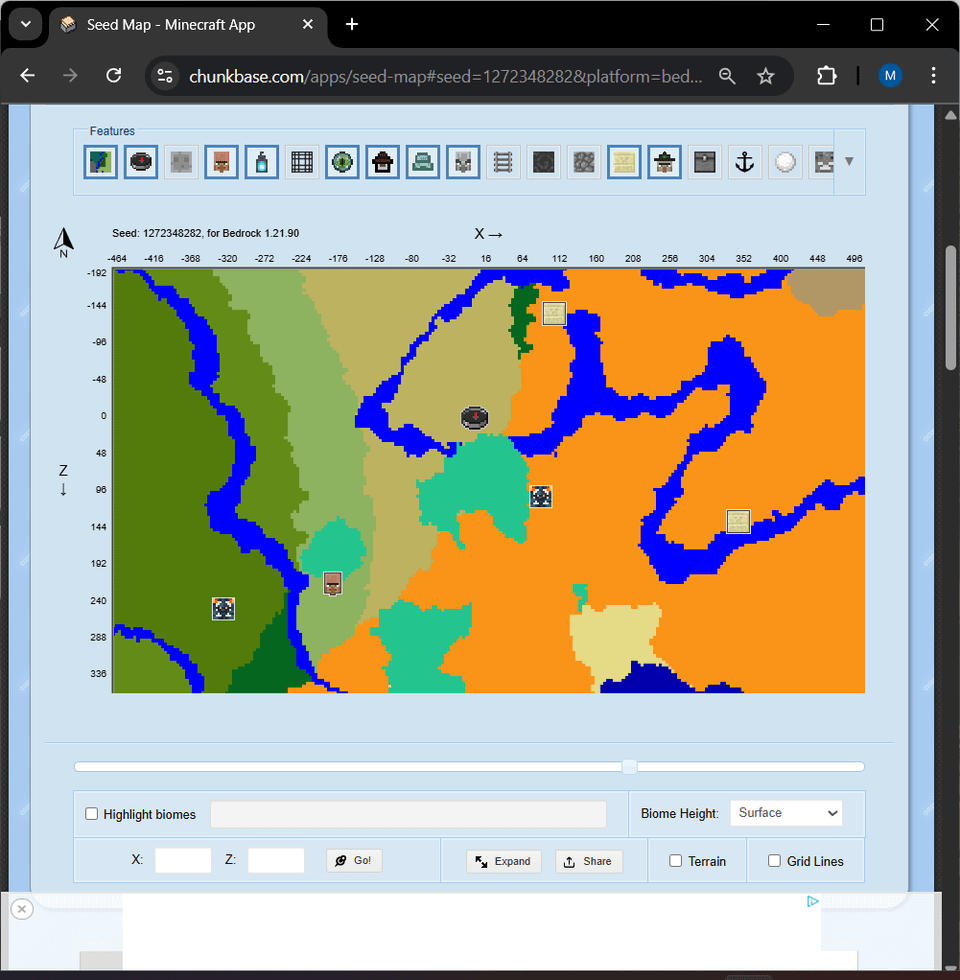960x980 pixels.
Task: Toggle the village feature icon in toolbar
Action: tap(221, 162)
